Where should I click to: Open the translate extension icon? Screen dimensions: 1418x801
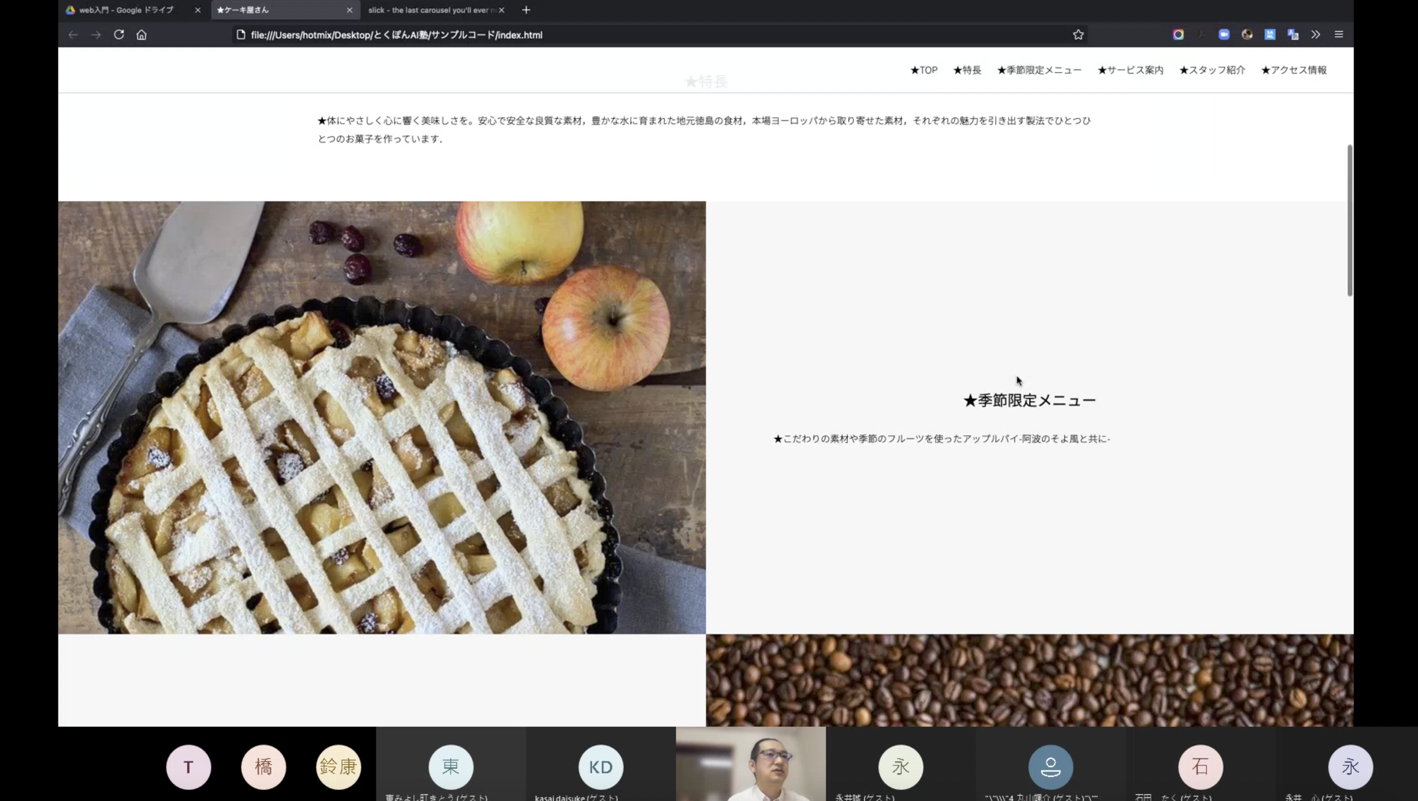click(1293, 35)
